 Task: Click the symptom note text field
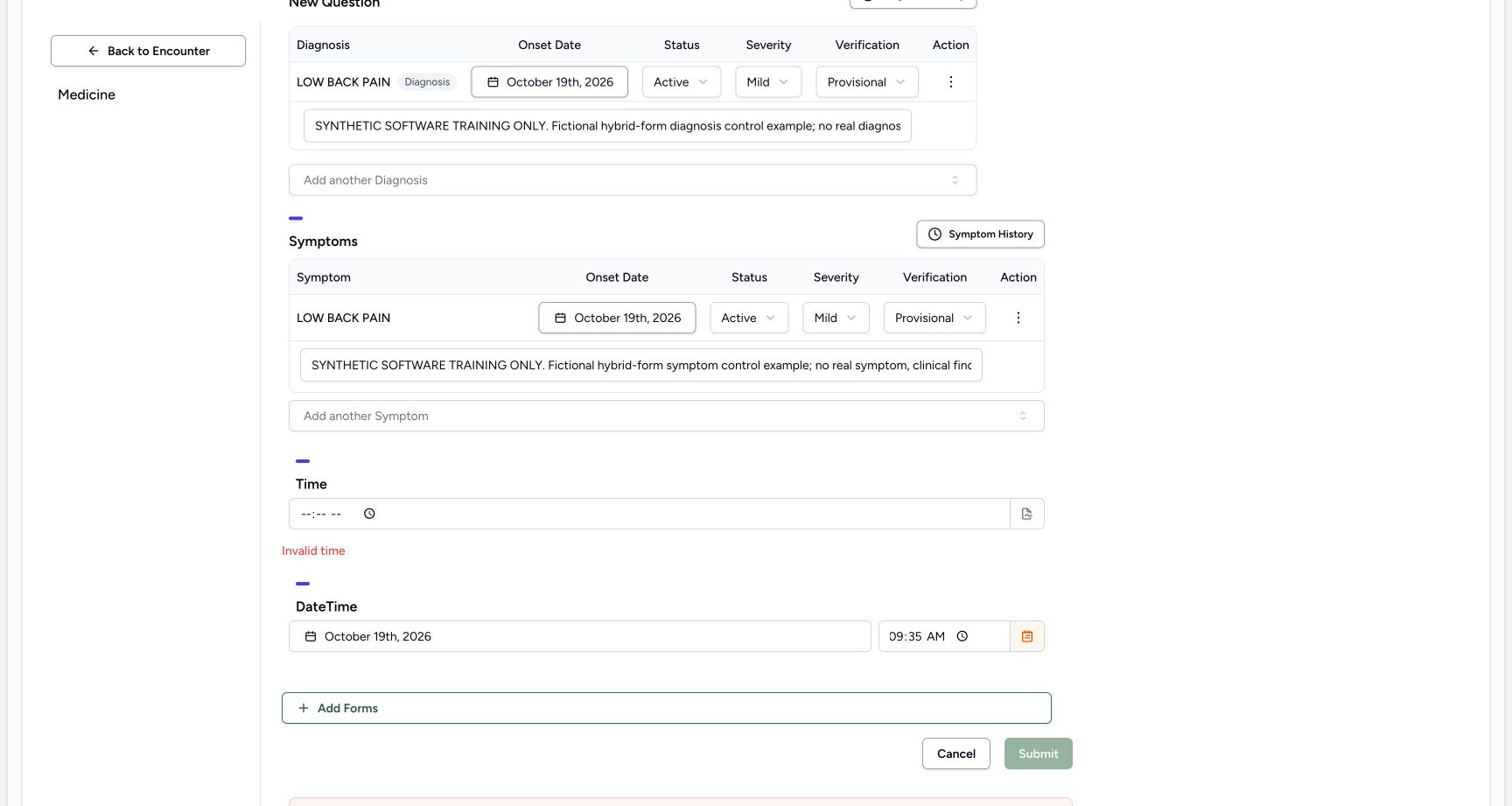click(x=640, y=365)
